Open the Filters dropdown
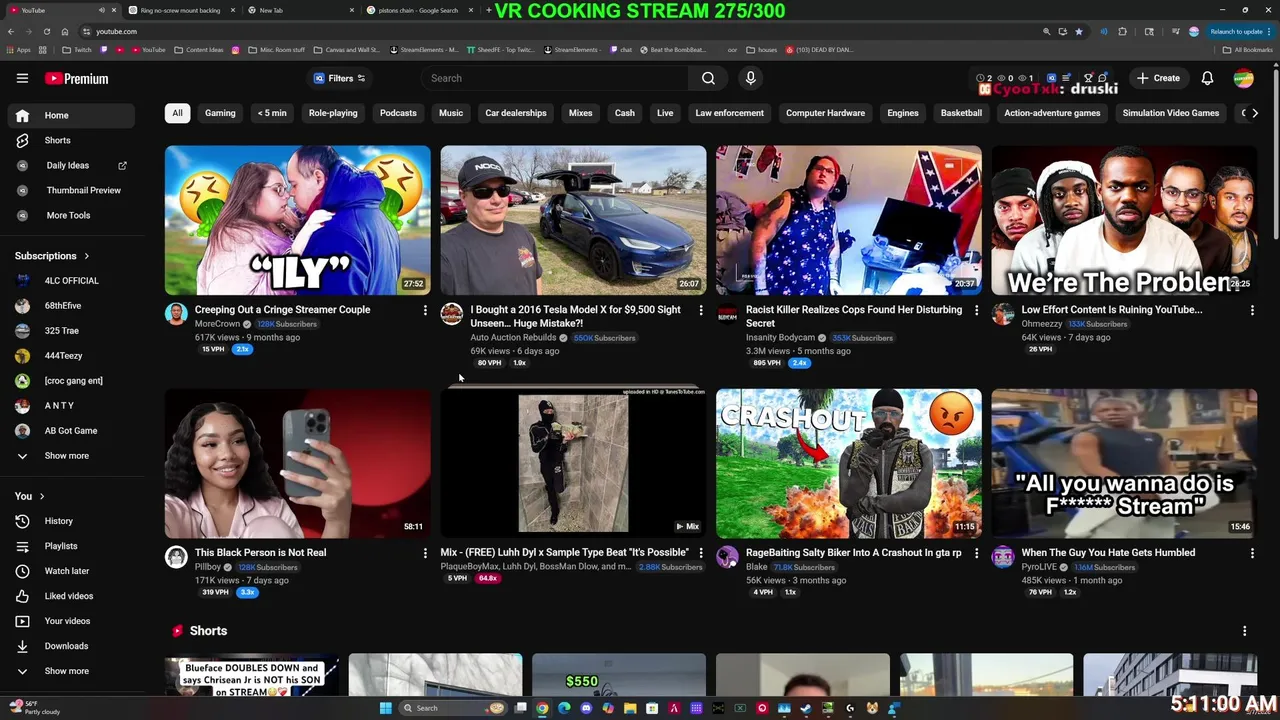This screenshot has width=1280, height=720. coord(340,78)
